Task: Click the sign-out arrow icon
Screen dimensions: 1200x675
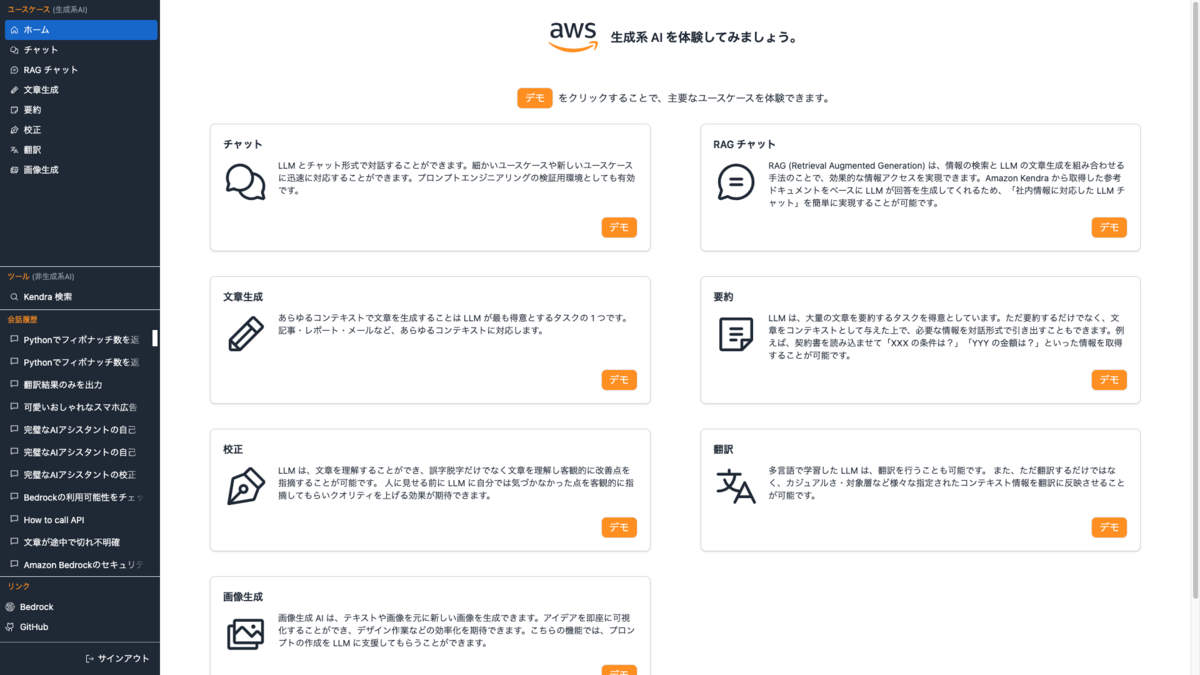Action: click(90, 659)
